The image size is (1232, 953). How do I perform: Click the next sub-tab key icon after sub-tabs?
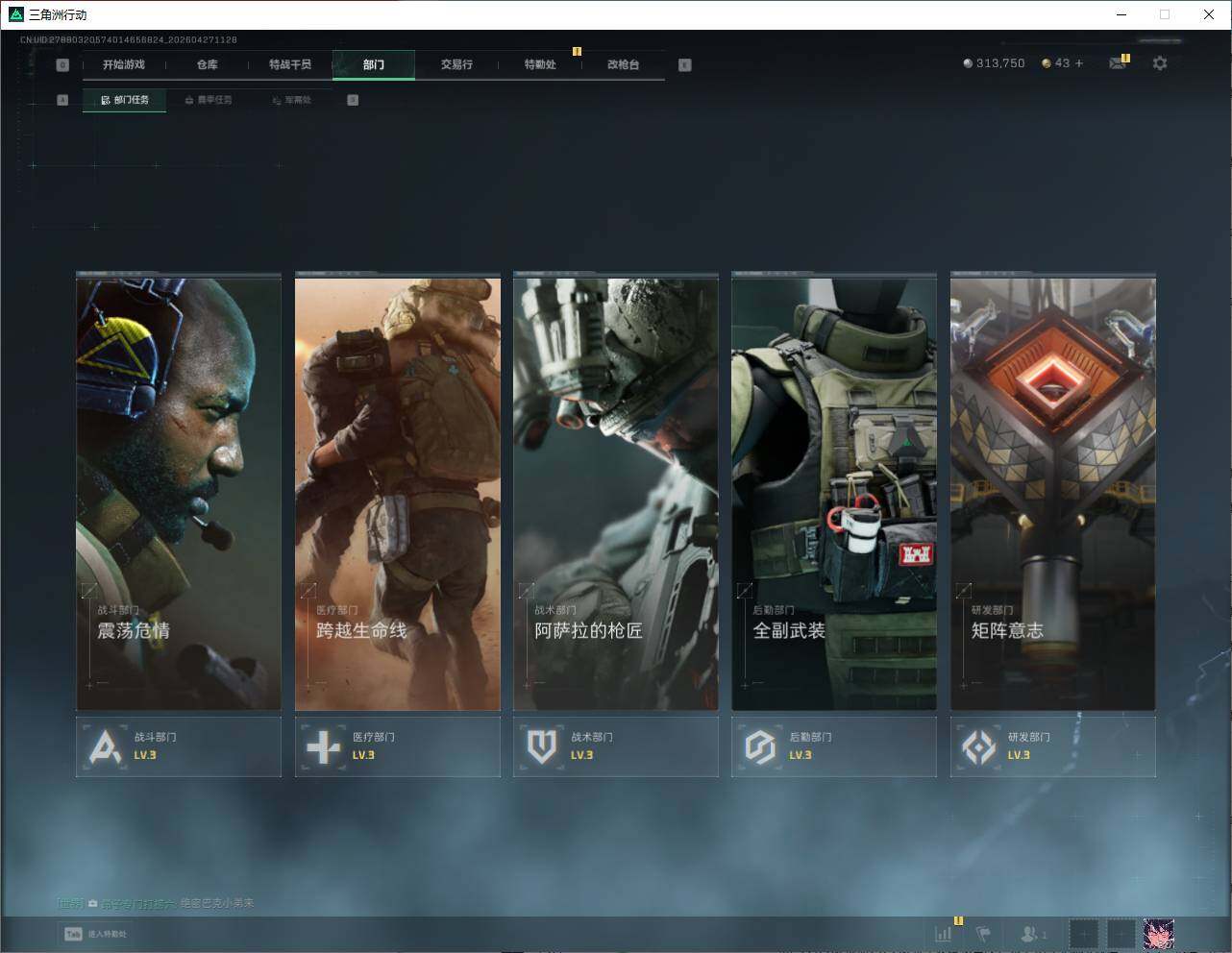click(353, 100)
